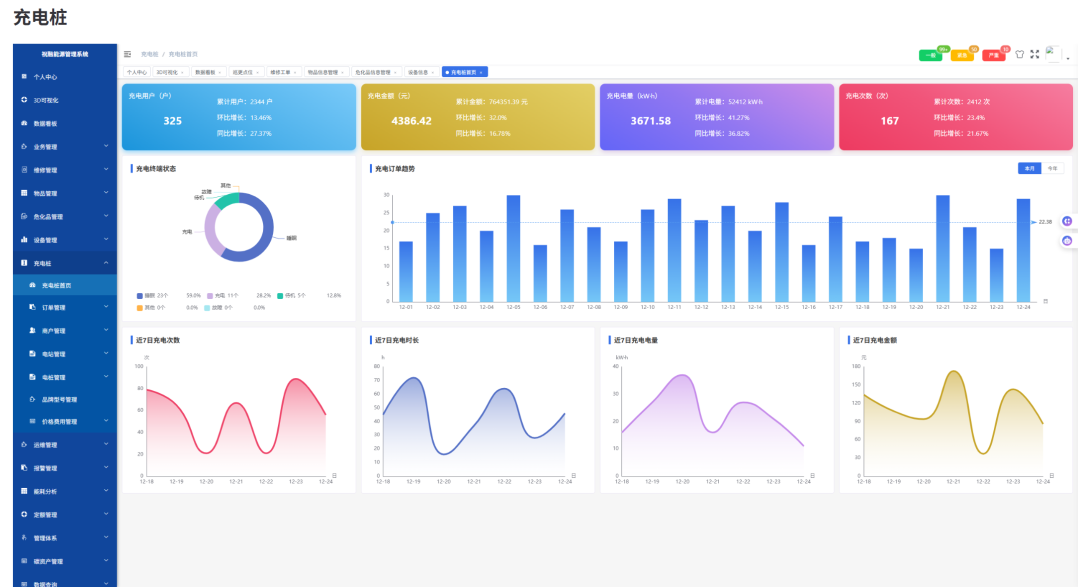Expand 订单管理 with its chevron
The width and height of the screenshot is (1080, 588).
[x=106, y=307]
